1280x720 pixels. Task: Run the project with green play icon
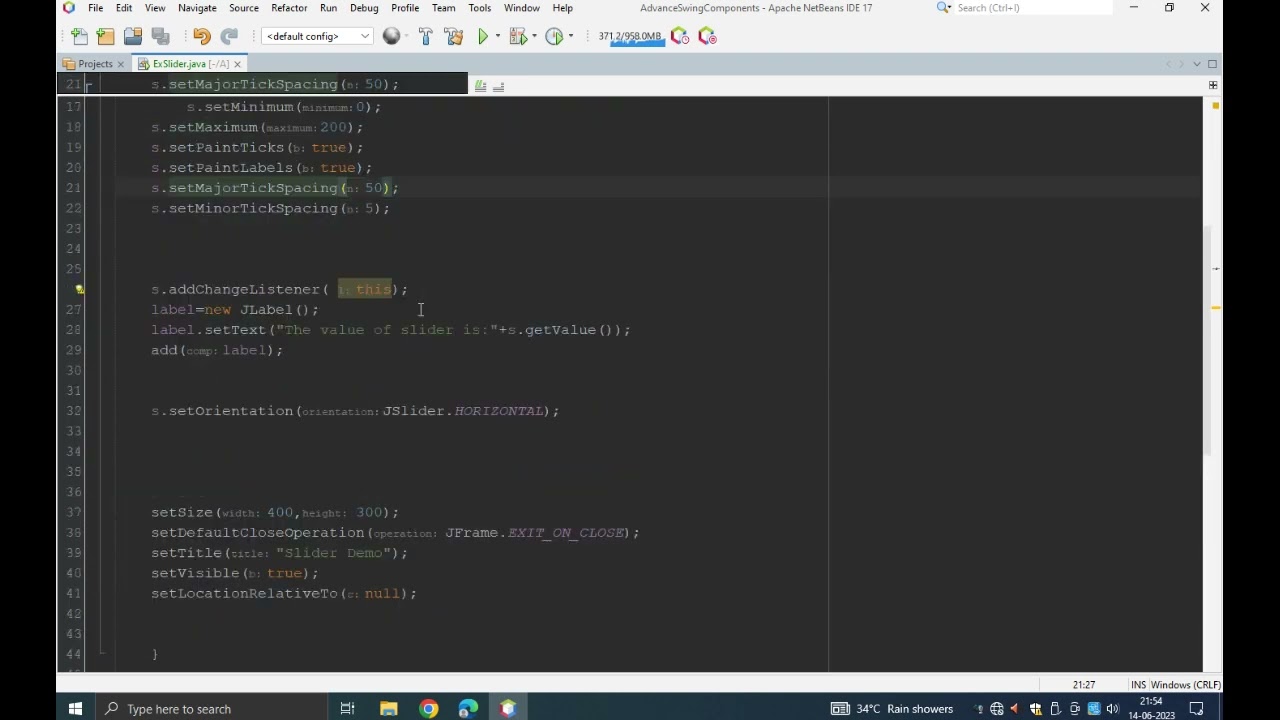point(483,36)
